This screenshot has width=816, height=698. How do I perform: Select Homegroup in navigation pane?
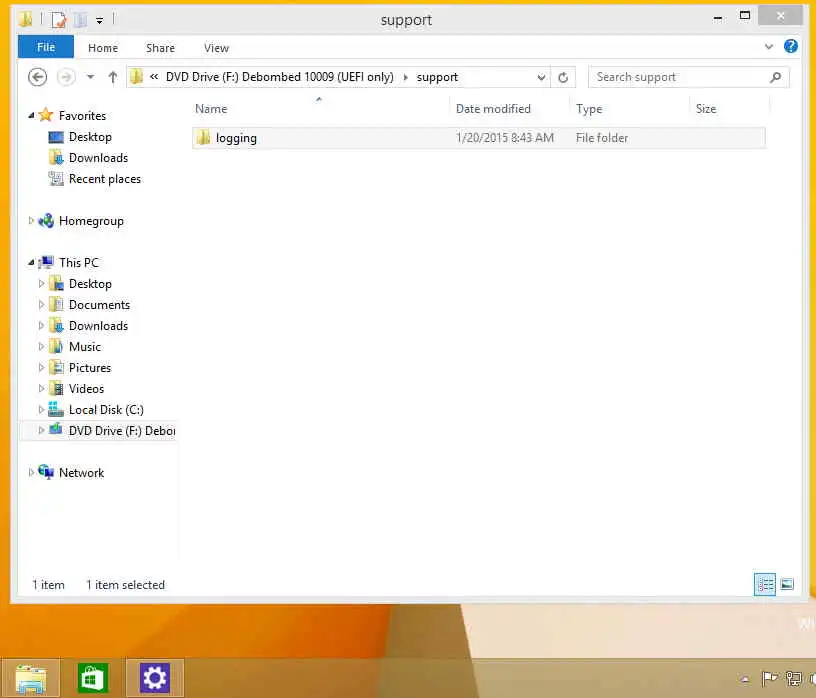coord(91,221)
